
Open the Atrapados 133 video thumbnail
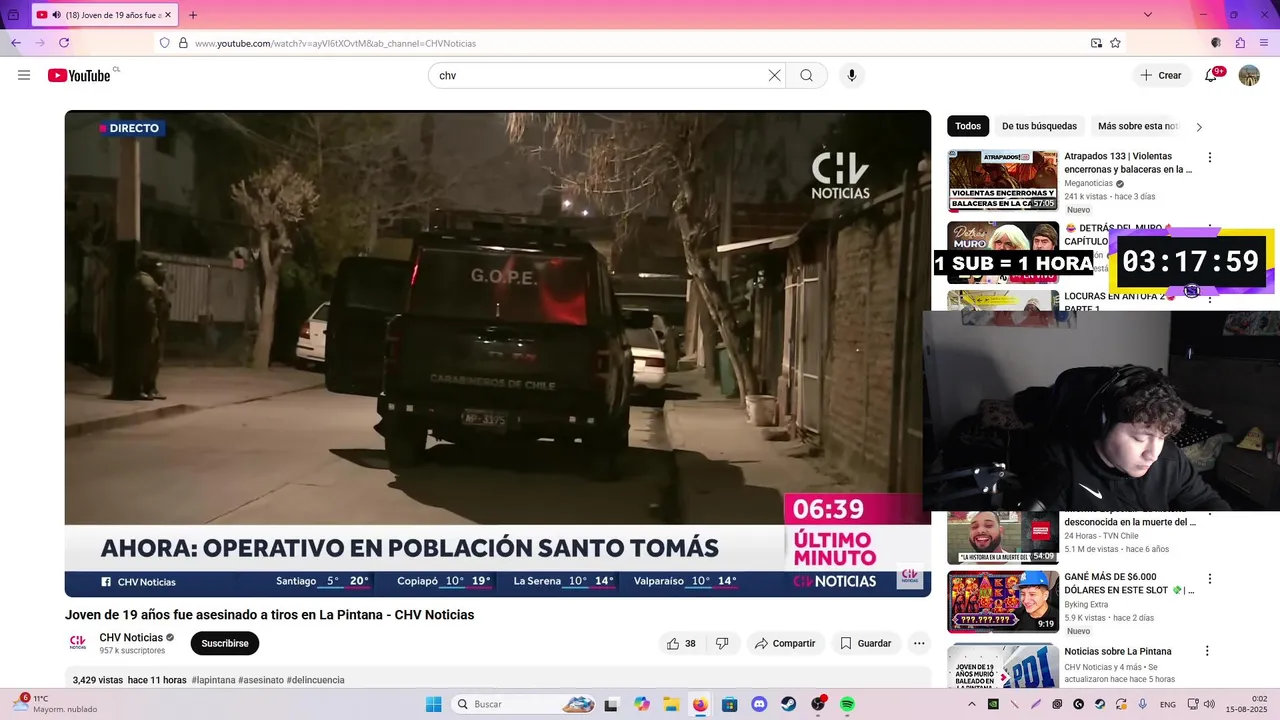1003,181
